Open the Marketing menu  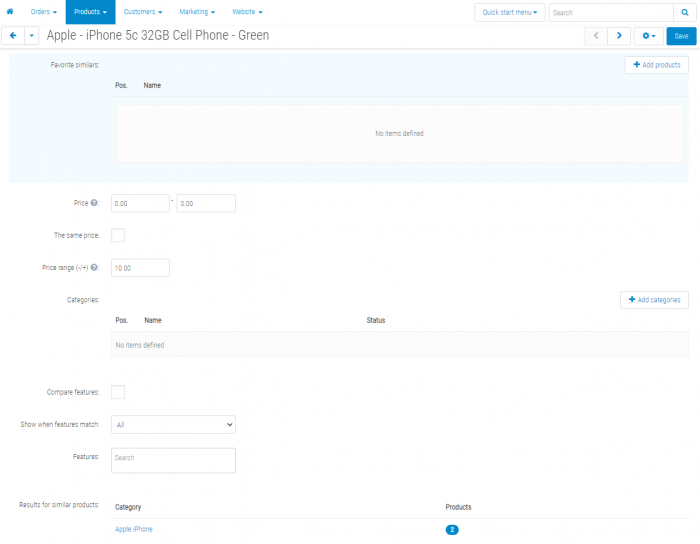point(197,12)
